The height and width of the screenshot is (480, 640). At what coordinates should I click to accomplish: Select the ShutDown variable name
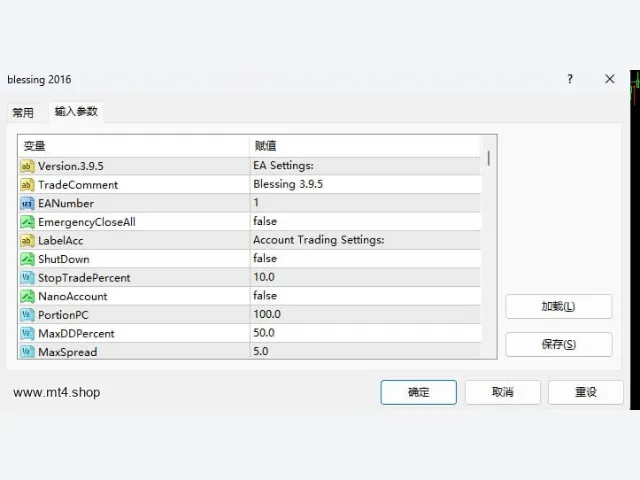pos(64,259)
